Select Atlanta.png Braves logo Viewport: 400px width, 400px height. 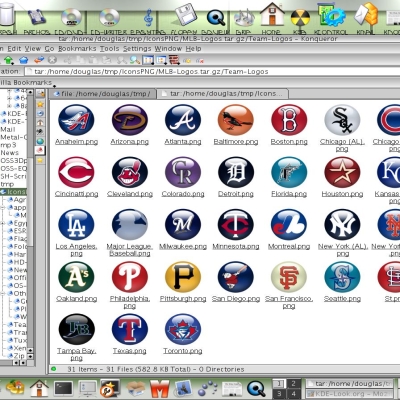pos(183,120)
